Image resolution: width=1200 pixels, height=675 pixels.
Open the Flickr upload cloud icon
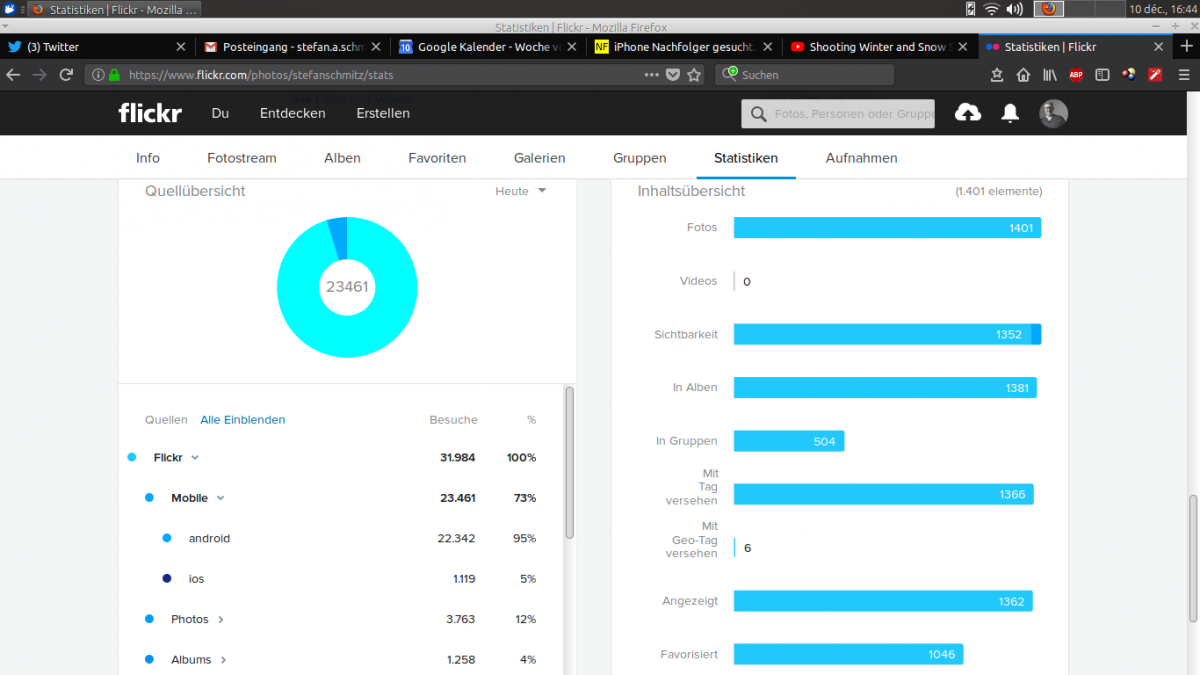(x=968, y=113)
